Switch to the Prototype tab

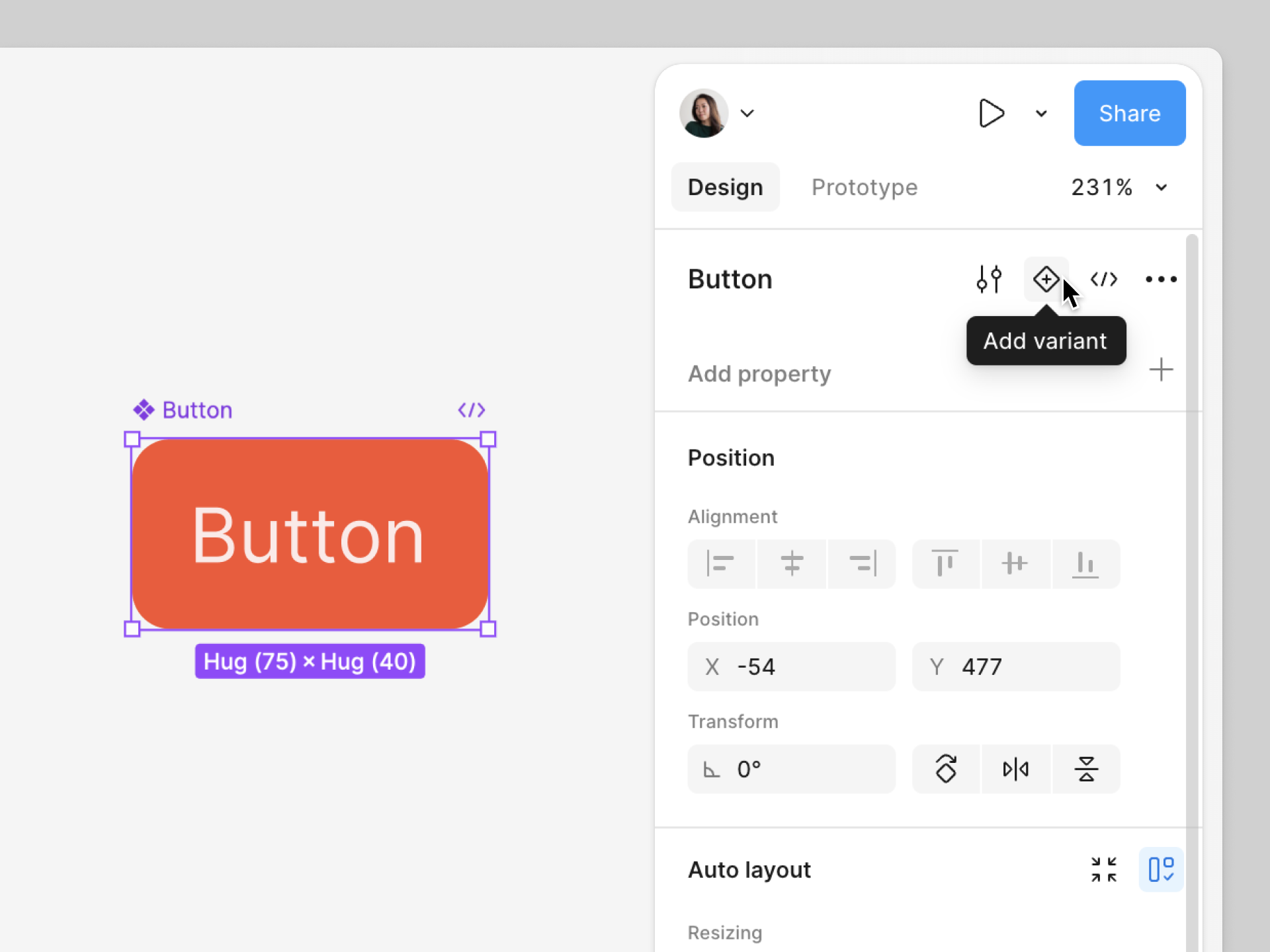tap(865, 187)
